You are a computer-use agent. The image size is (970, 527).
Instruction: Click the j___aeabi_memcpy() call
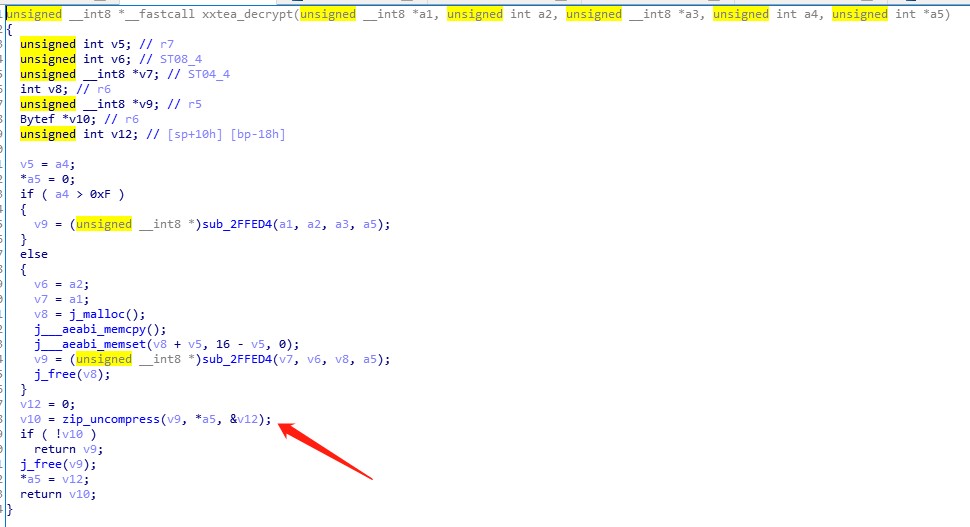[x=100, y=329]
